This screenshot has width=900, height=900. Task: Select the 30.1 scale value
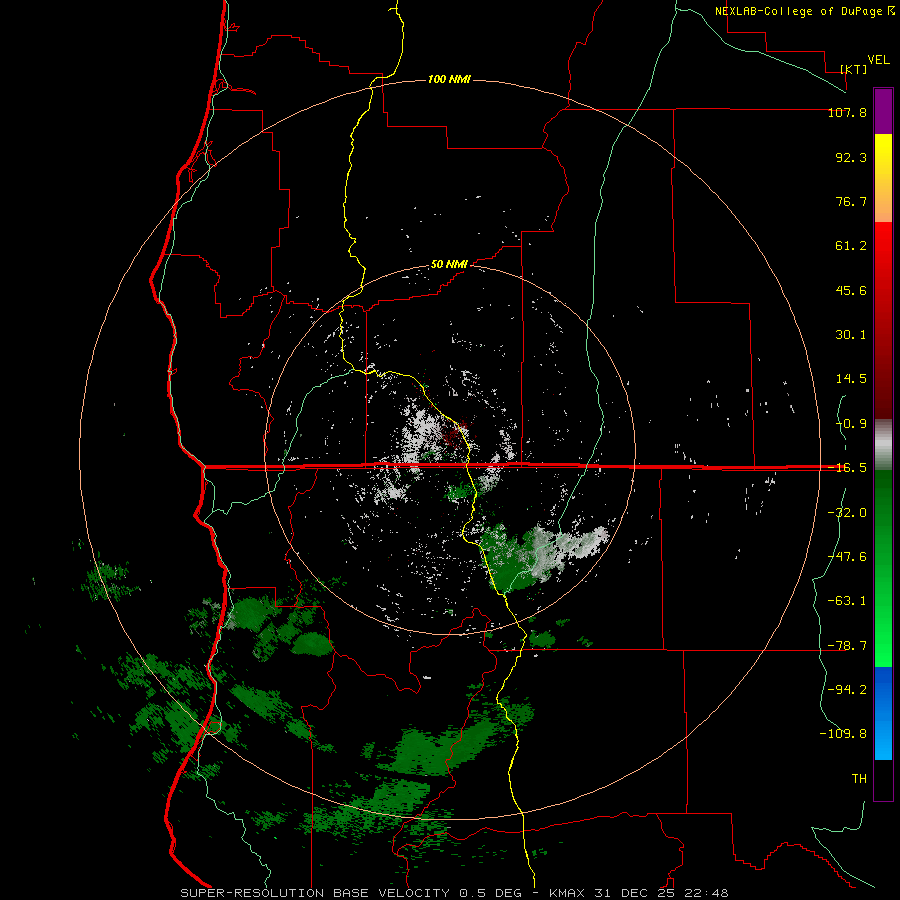[x=851, y=335]
